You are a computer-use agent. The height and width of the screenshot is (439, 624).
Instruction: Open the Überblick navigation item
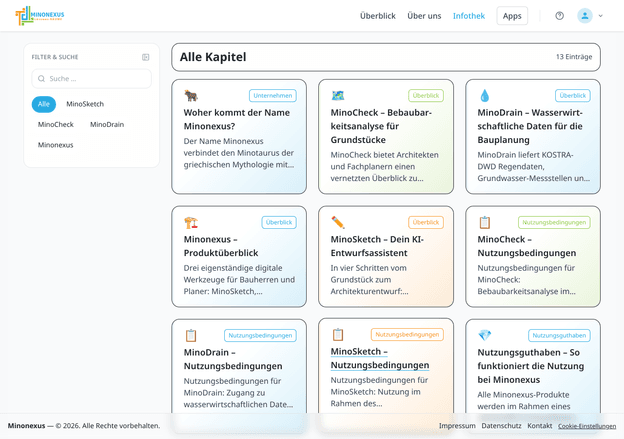[378, 16]
